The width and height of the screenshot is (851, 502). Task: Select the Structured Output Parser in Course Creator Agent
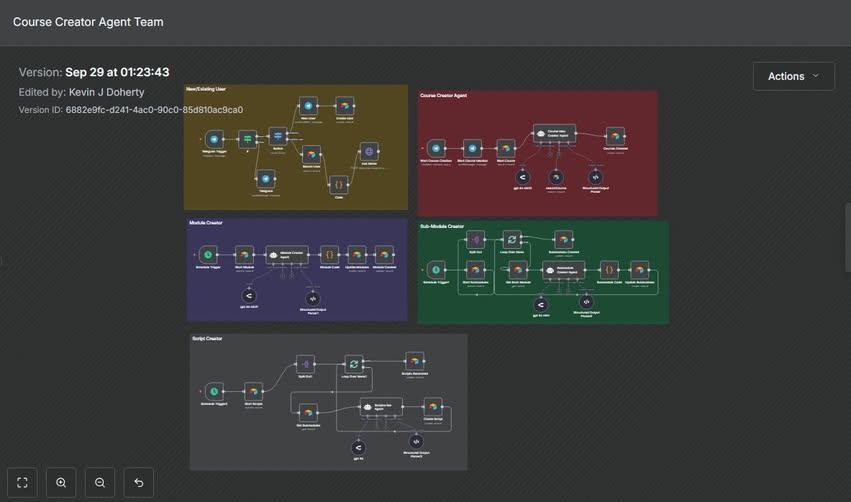(x=595, y=177)
